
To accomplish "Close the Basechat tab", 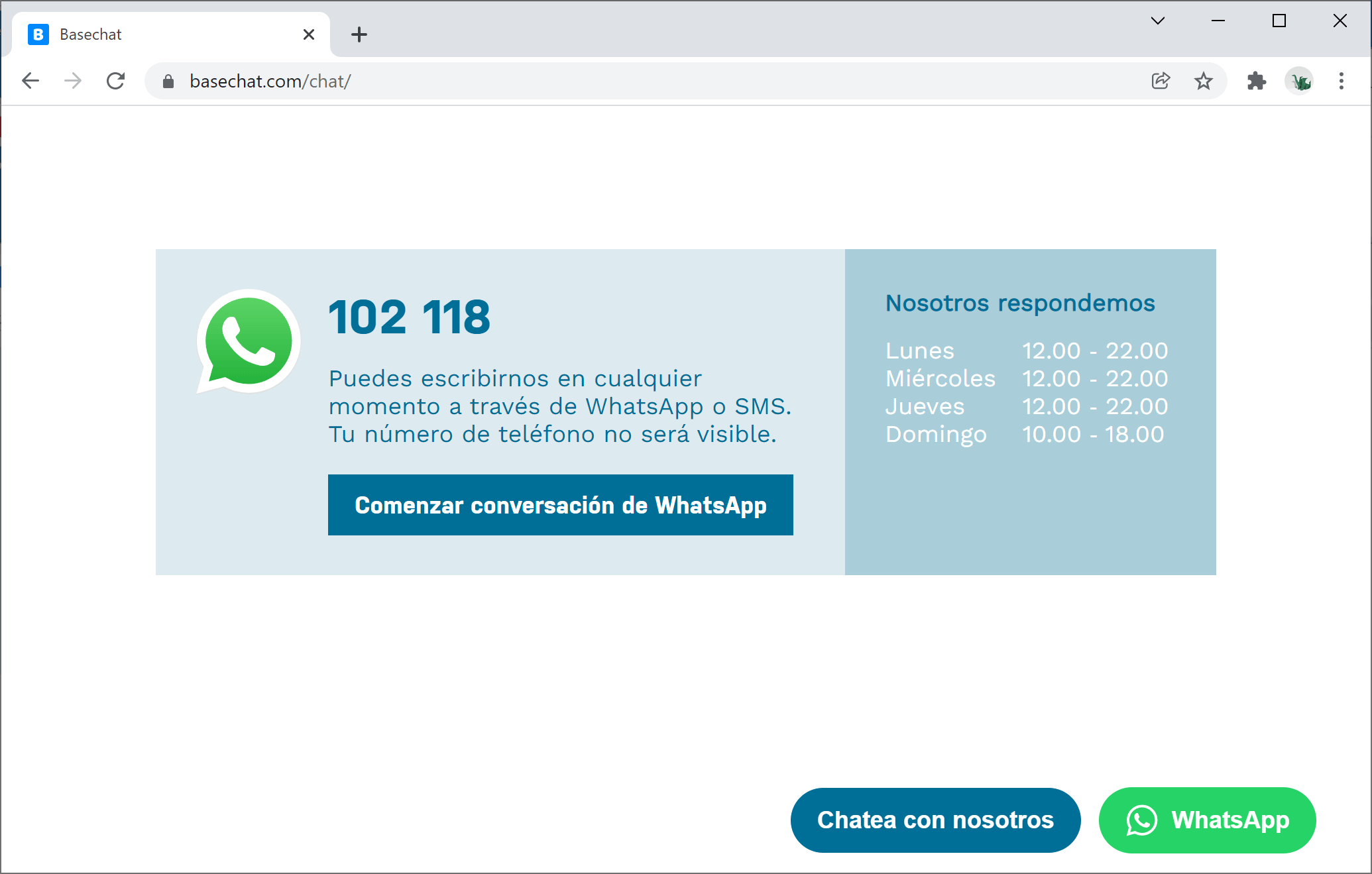I will pos(309,34).
